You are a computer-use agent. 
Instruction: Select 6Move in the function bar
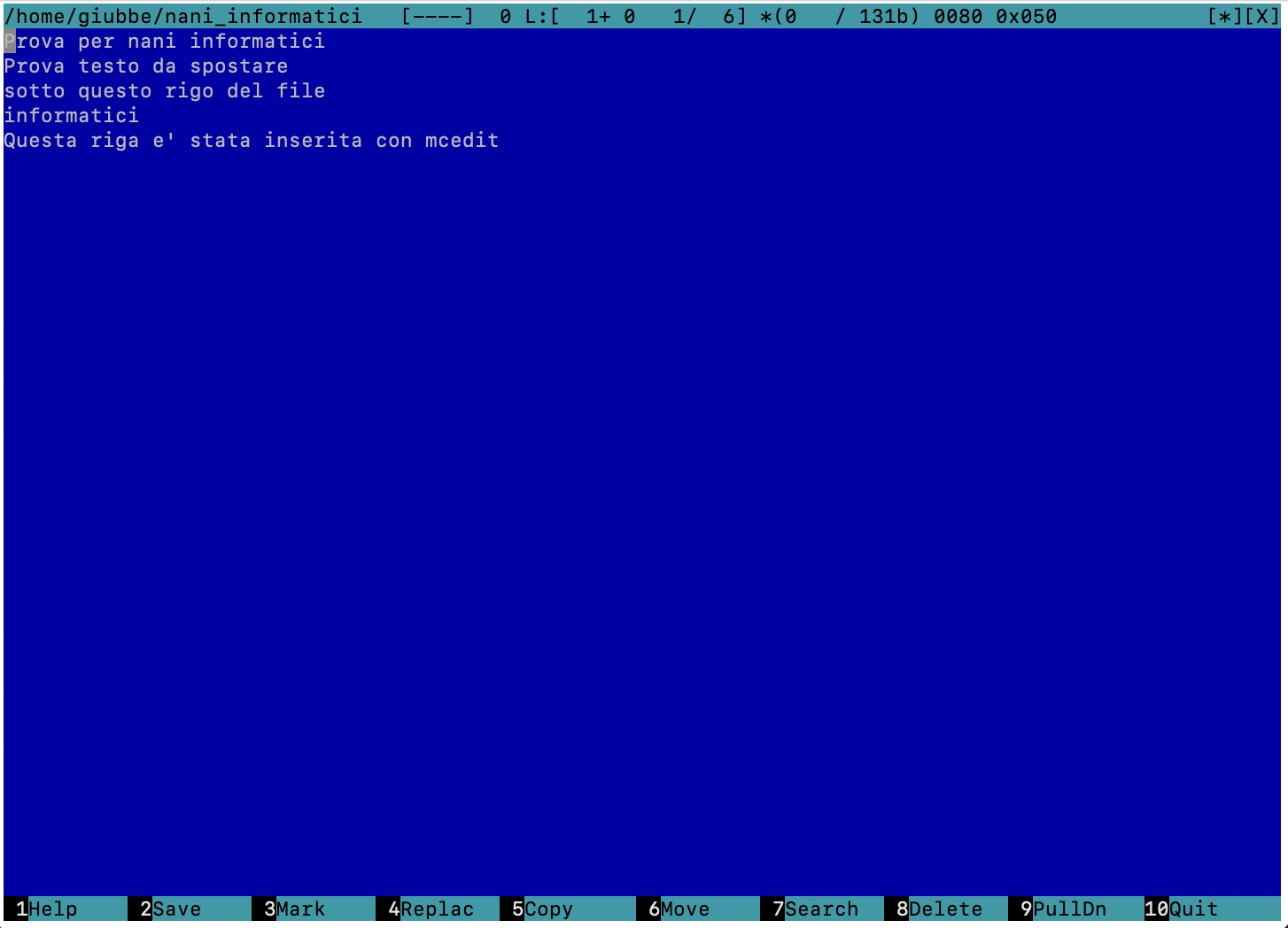tap(679, 909)
